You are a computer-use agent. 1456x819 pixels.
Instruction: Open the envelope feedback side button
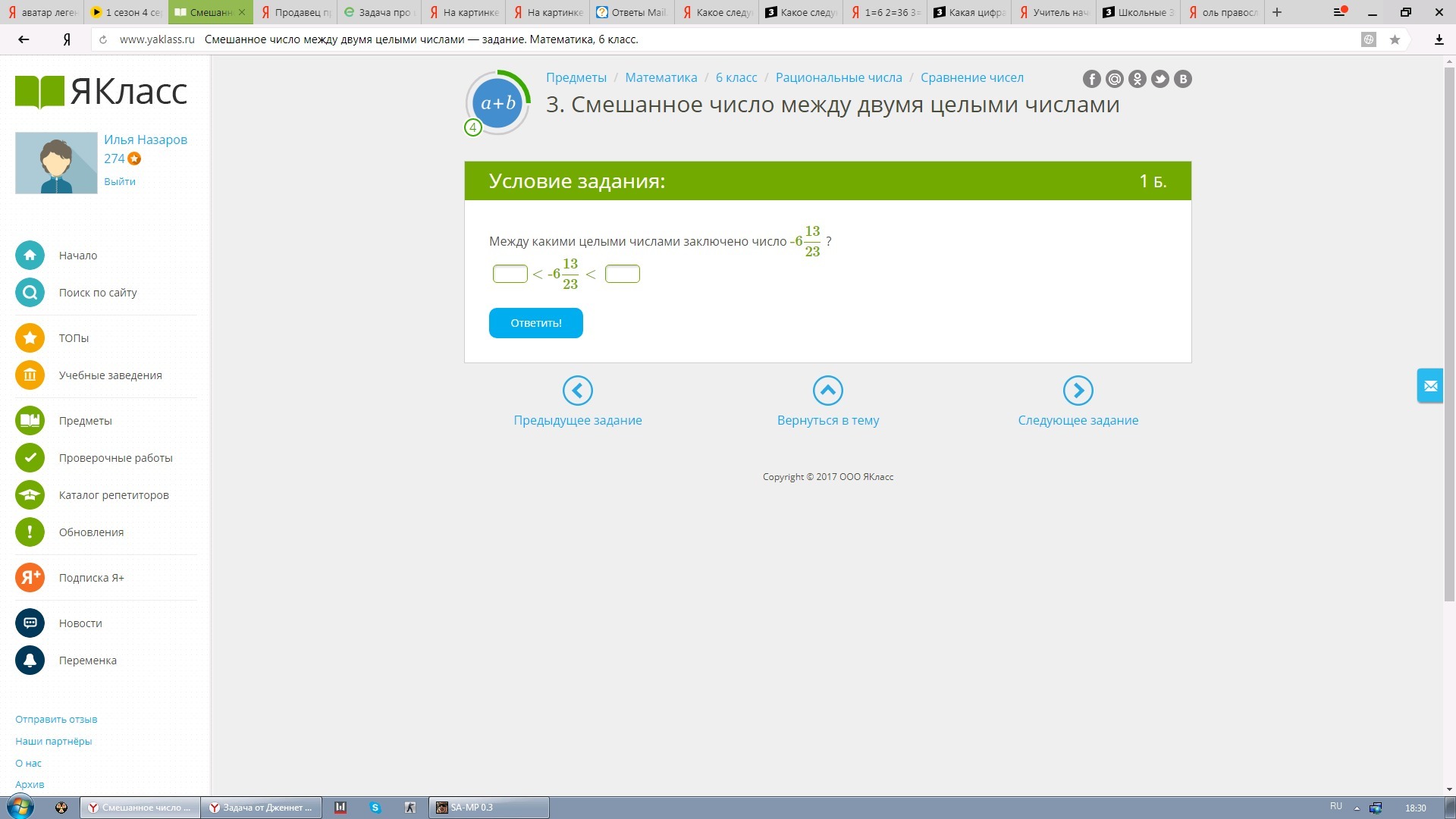point(1430,386)
